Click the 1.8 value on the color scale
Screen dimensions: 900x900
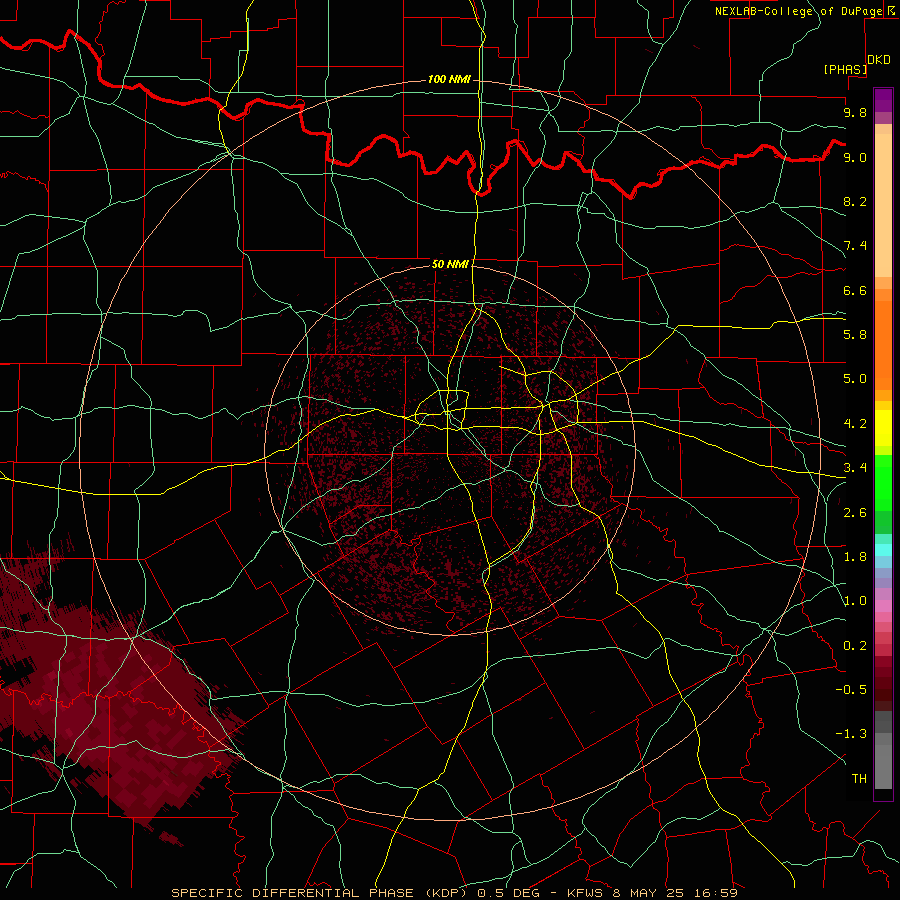point(855,557)
